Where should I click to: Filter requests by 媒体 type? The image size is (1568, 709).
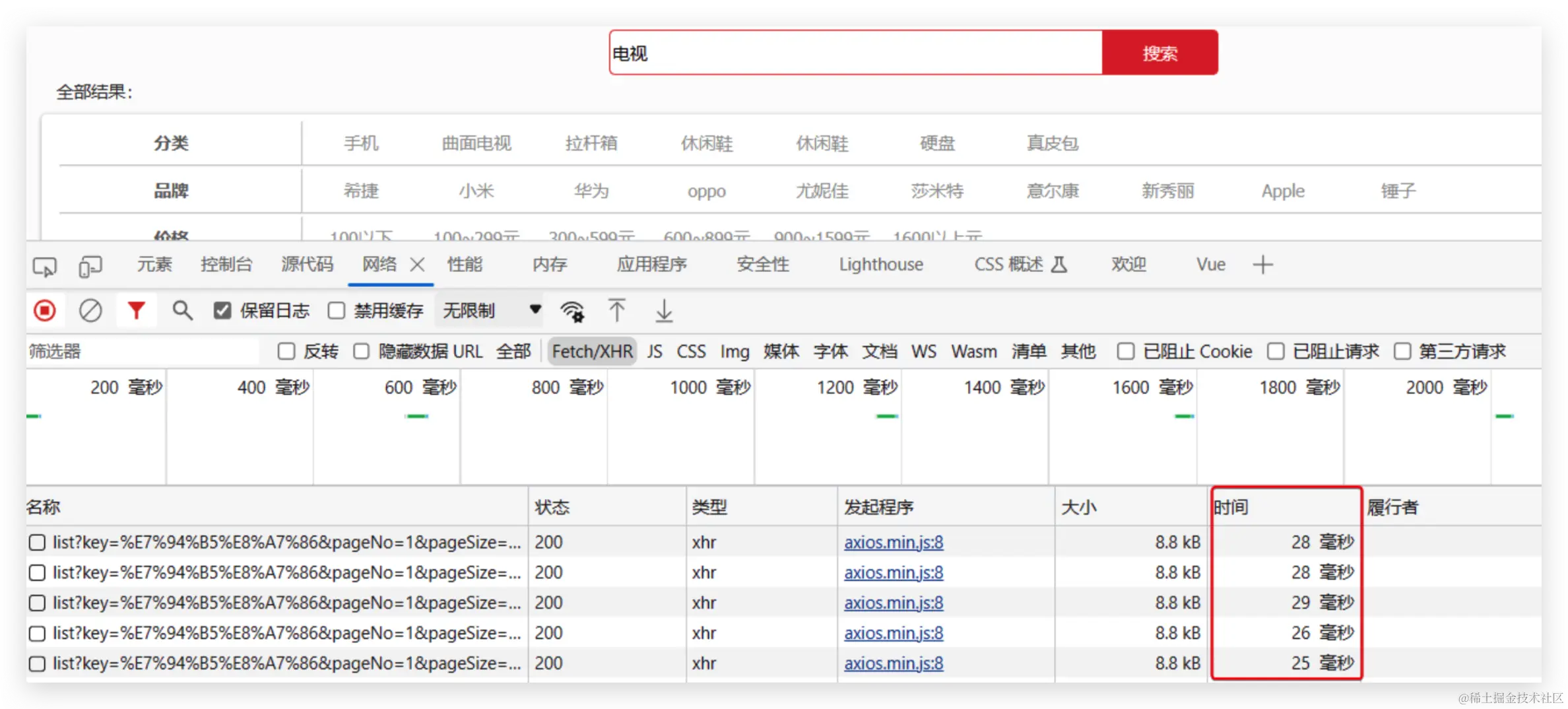click(781, 351)
